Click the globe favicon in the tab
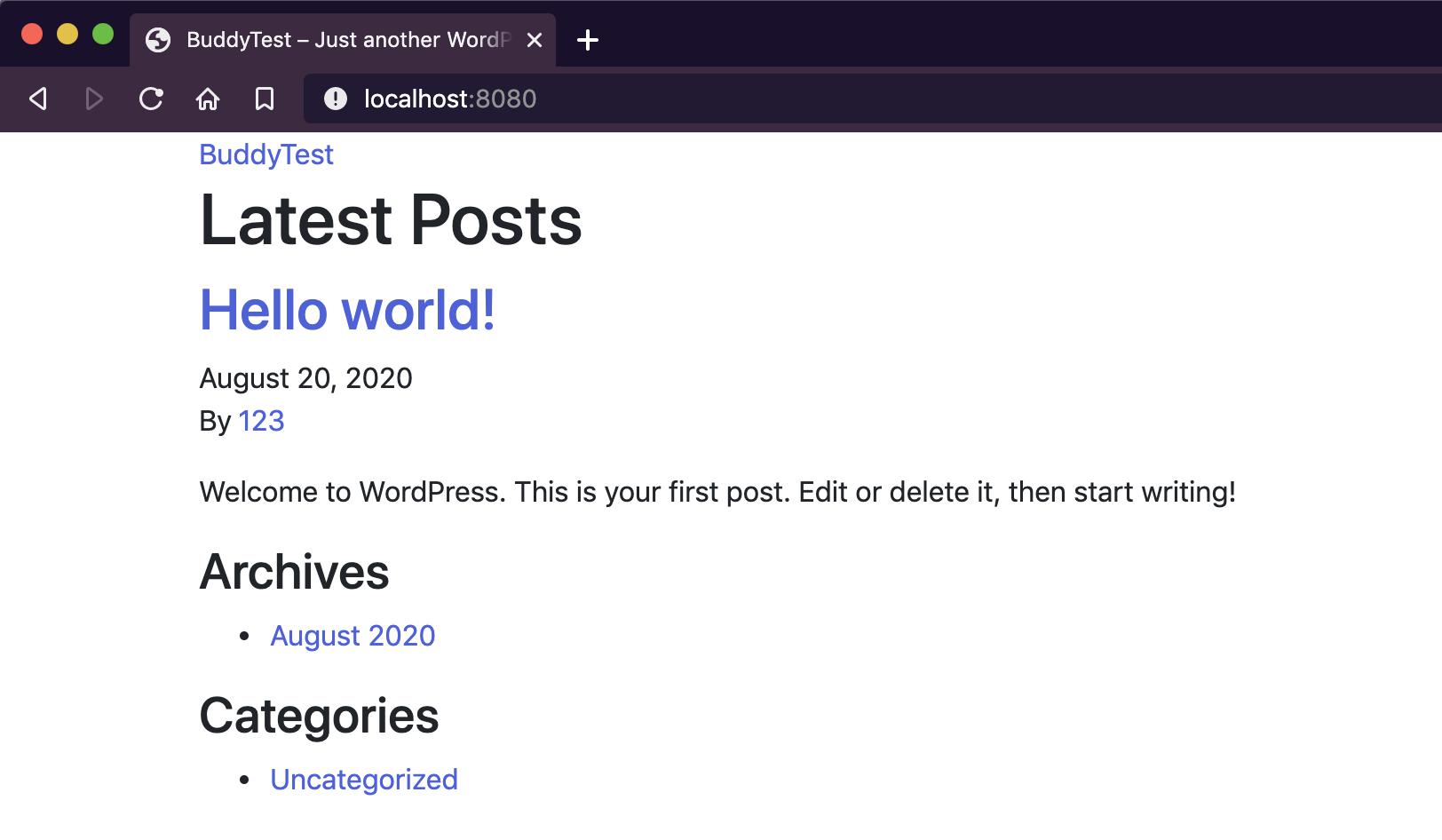This screenshot has height=840, width=1442. coord(158,40)
